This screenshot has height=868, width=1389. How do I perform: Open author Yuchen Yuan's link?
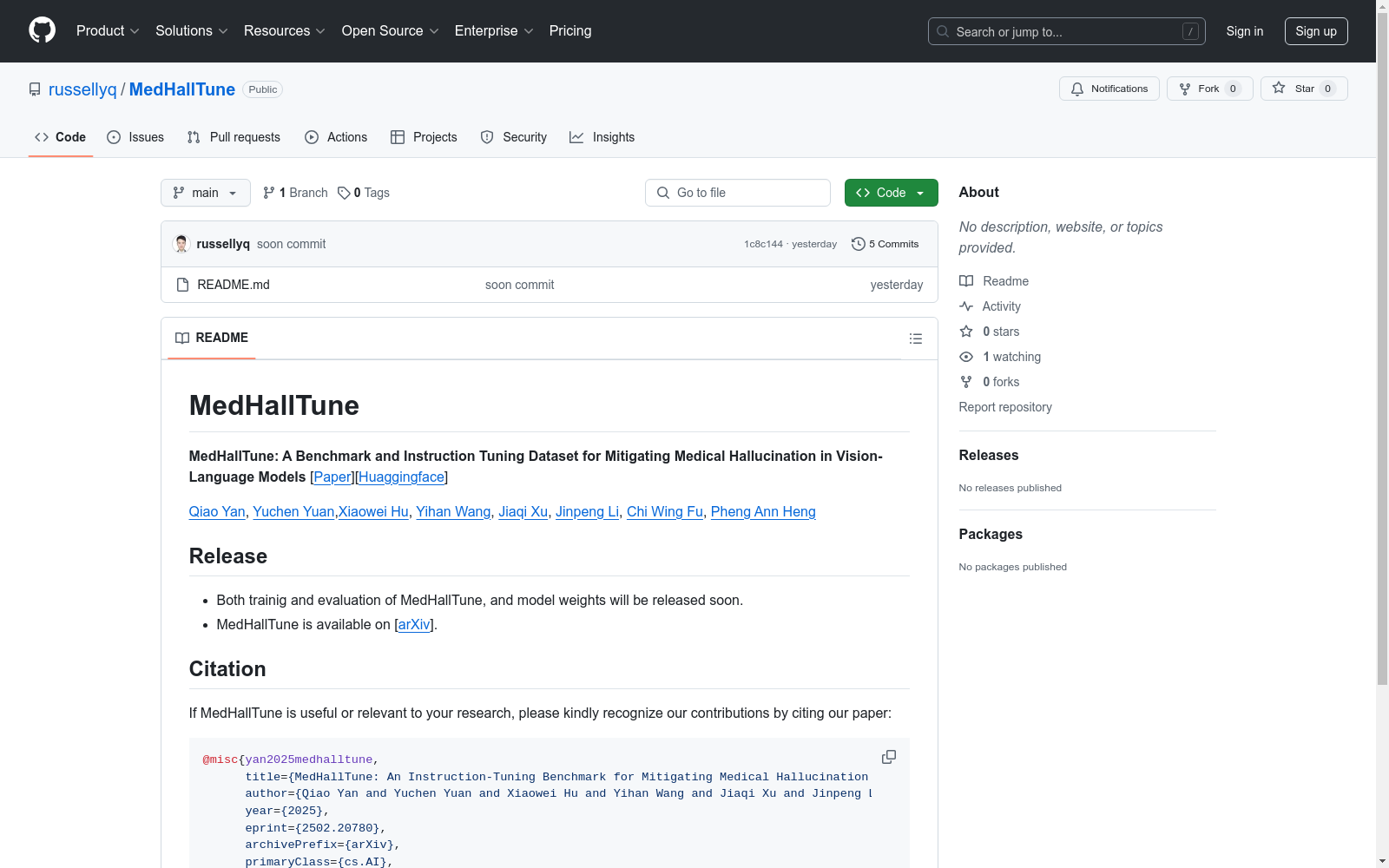click(x=293, y=511)
